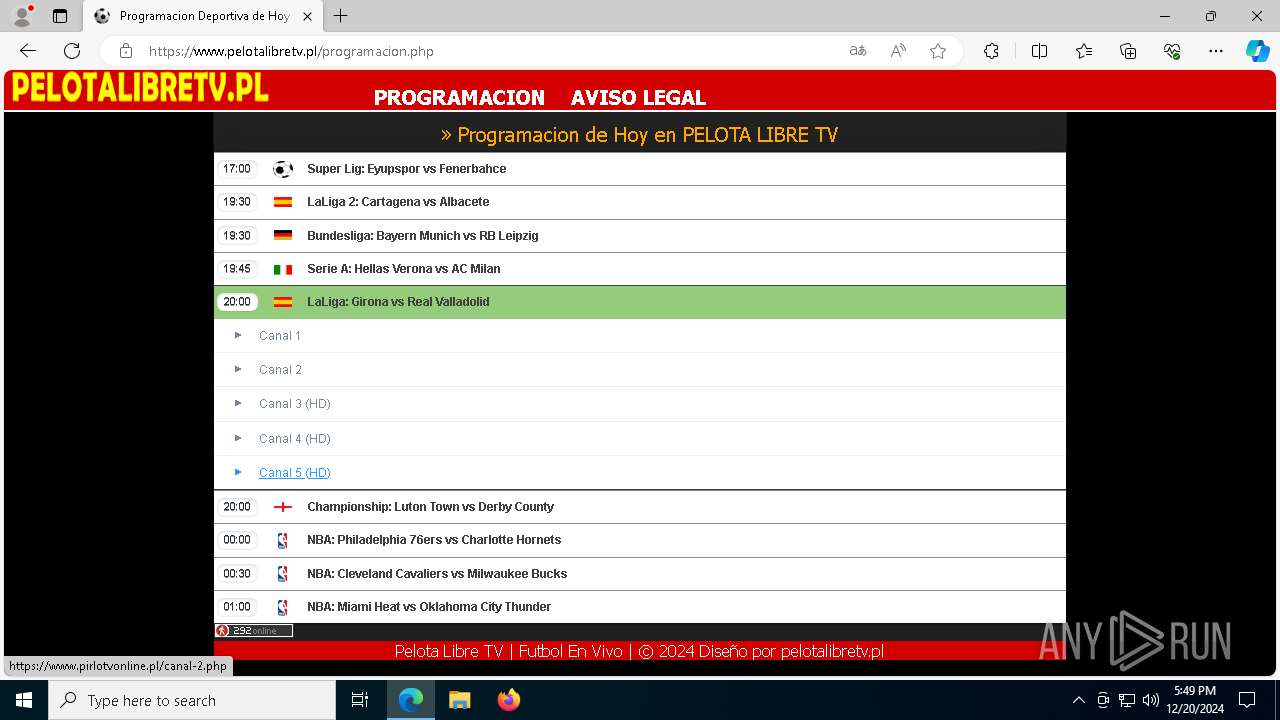Viewport: 1280px width, 720px height.
Task: Click the England flag icon for Championship
Action: (x=283, y=507)
